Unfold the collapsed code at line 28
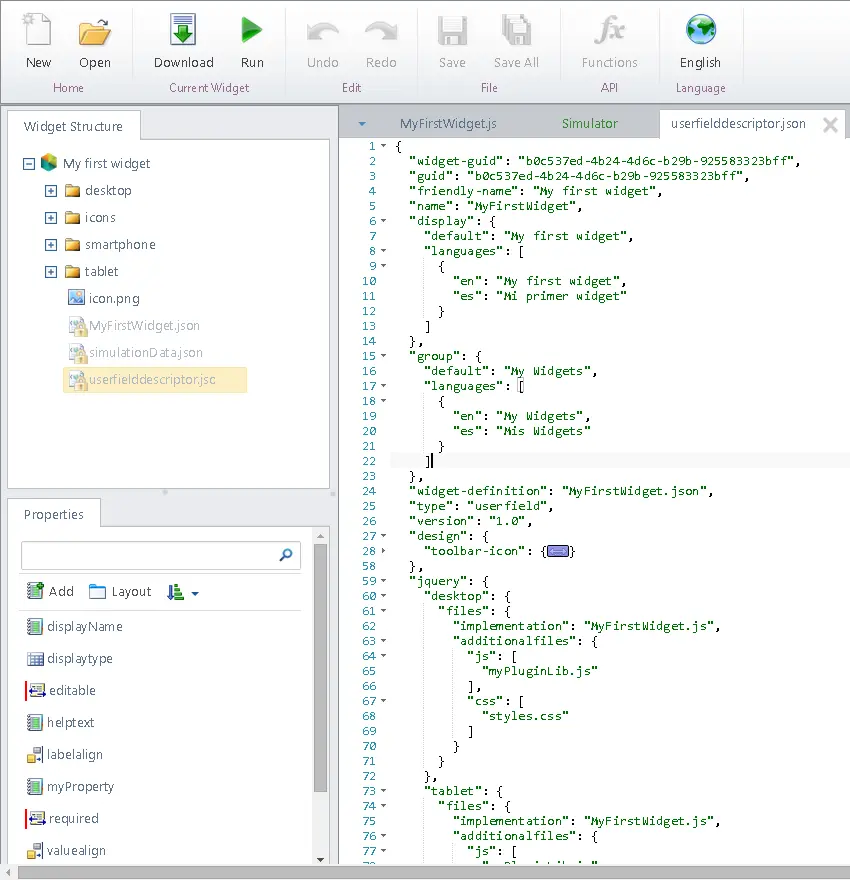The height and width of the screenshot is (880, 850). (x=384, y=551)
